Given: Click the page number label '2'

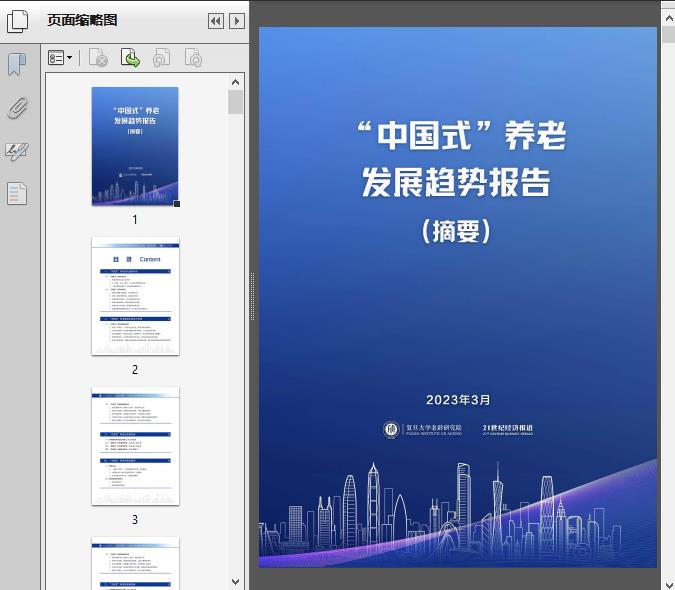Looking at the screenshot, I should [135, 369].
